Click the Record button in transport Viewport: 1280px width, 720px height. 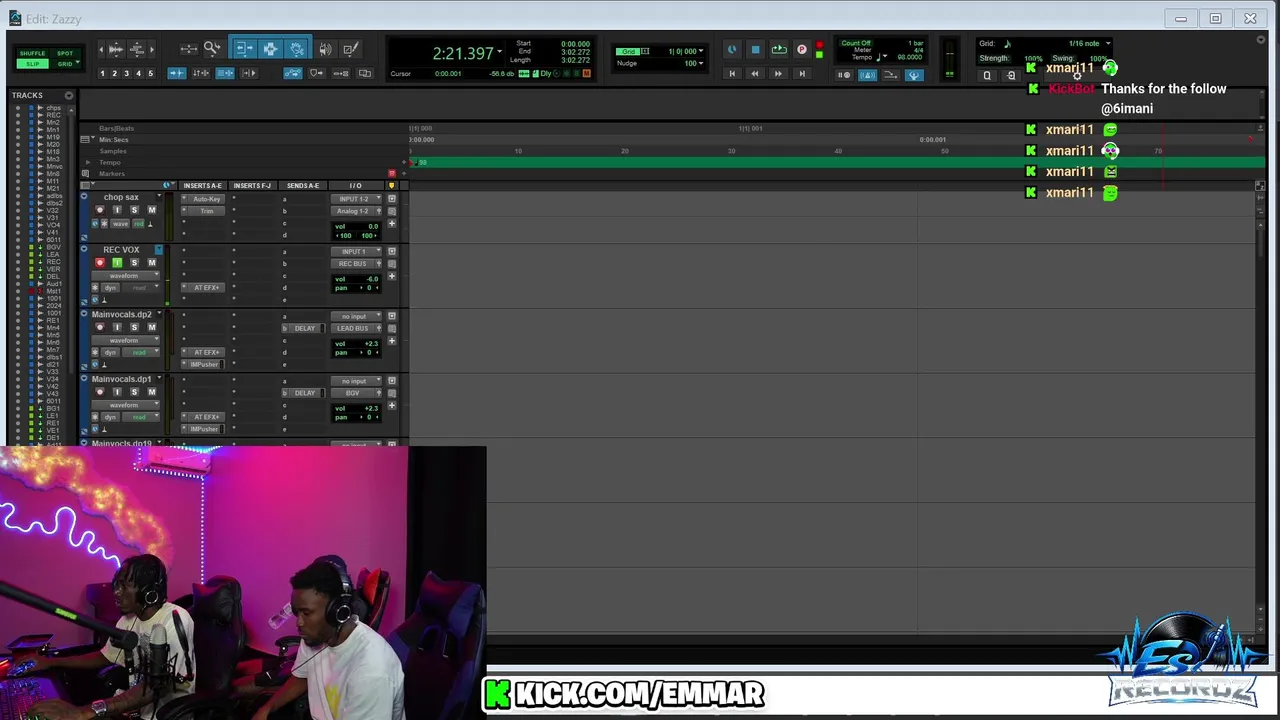coord(801,50)
